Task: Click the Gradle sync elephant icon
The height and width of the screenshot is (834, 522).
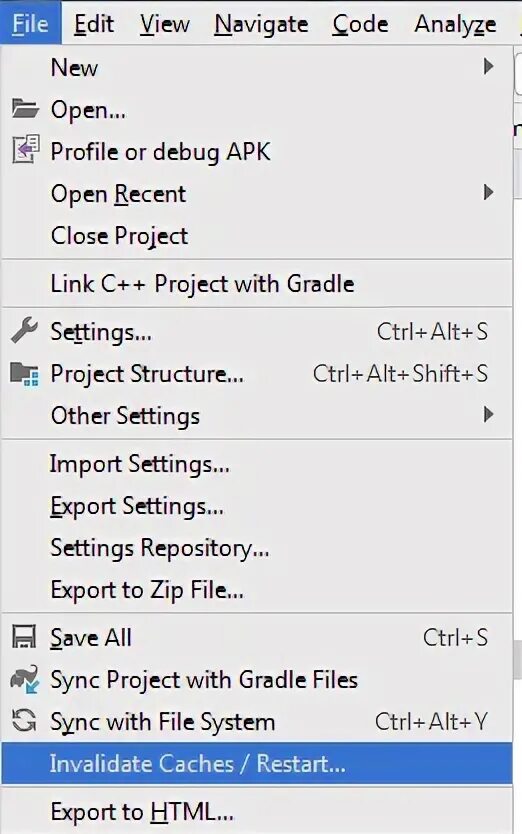Action: pyautogui.click(x=24, y=679)
